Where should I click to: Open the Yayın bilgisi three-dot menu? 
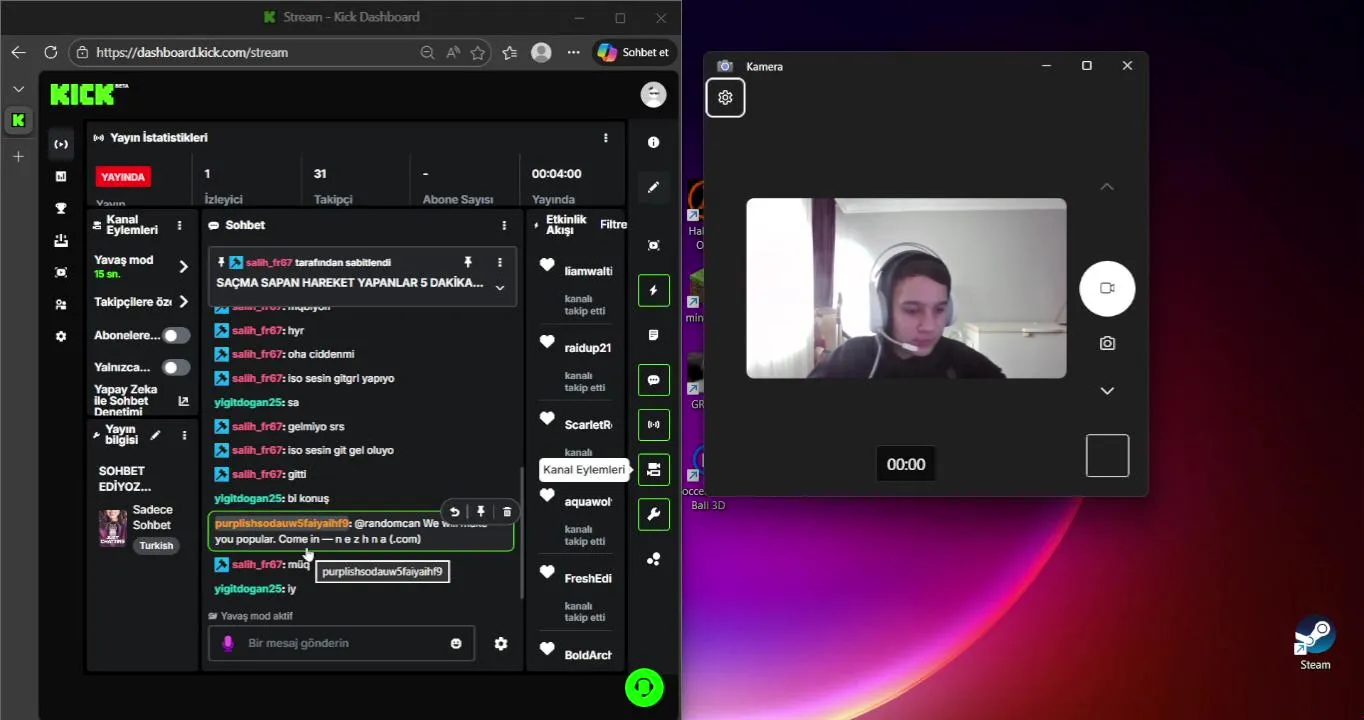click(184, 435)
